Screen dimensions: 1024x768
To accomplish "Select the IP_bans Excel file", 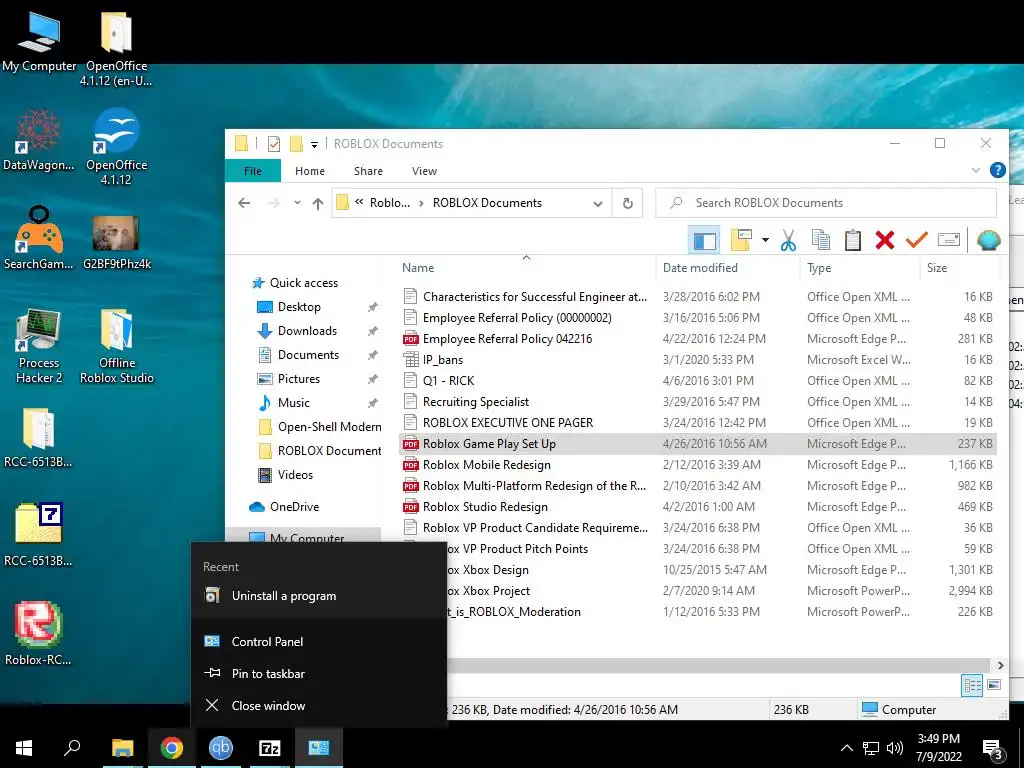I will [x=443, y=360].
